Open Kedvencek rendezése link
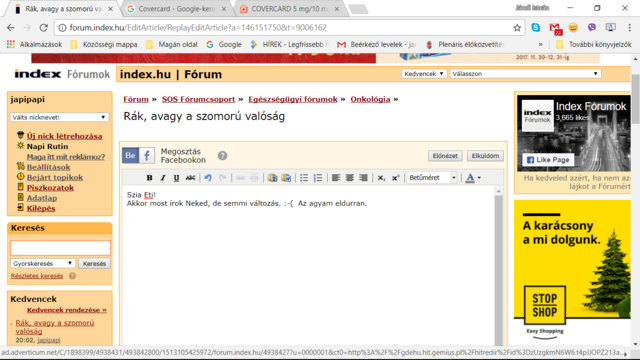Viewport: 640px width, 360px height. [67, 310]
